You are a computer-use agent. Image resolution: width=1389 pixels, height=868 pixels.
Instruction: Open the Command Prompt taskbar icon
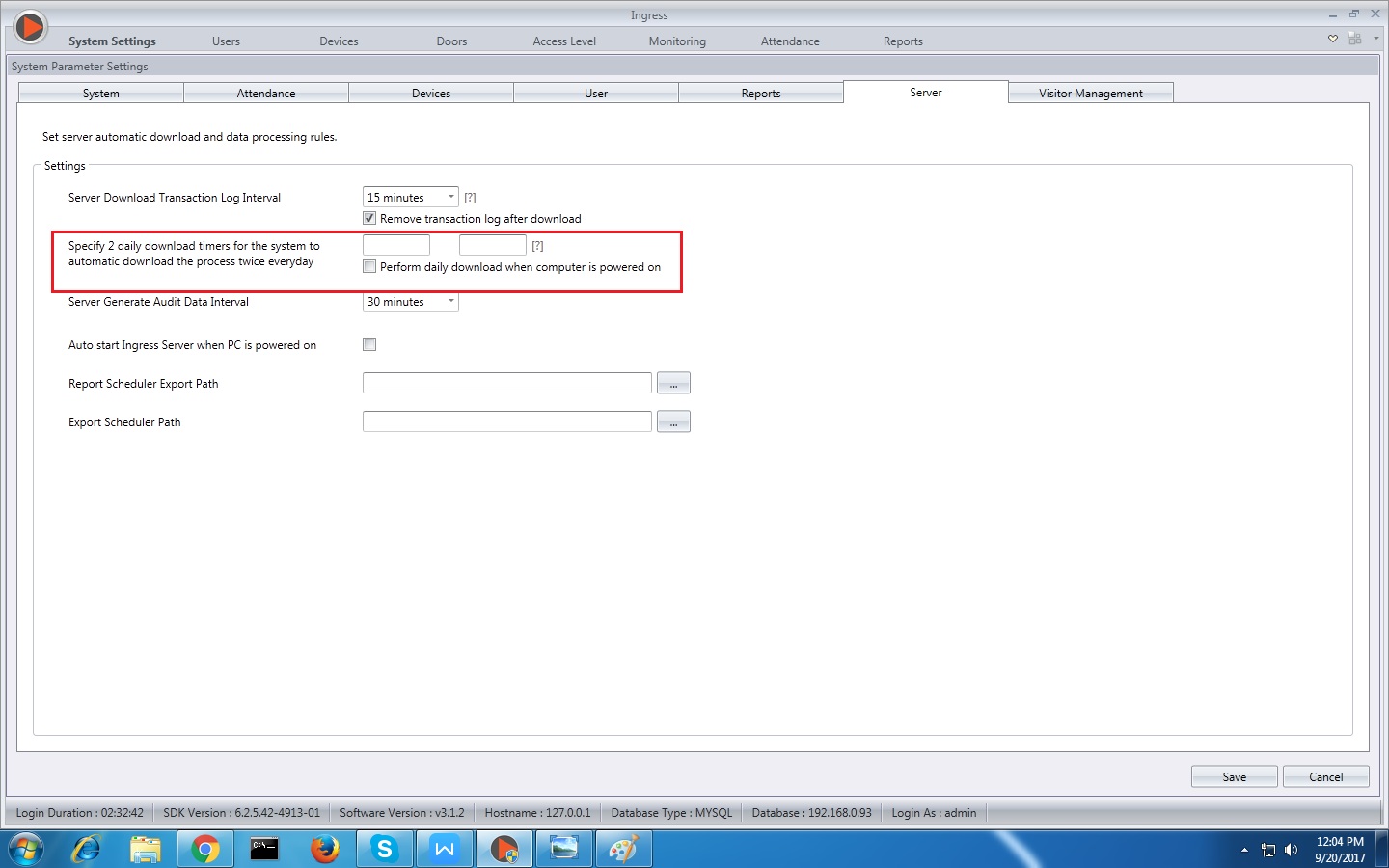264,849
